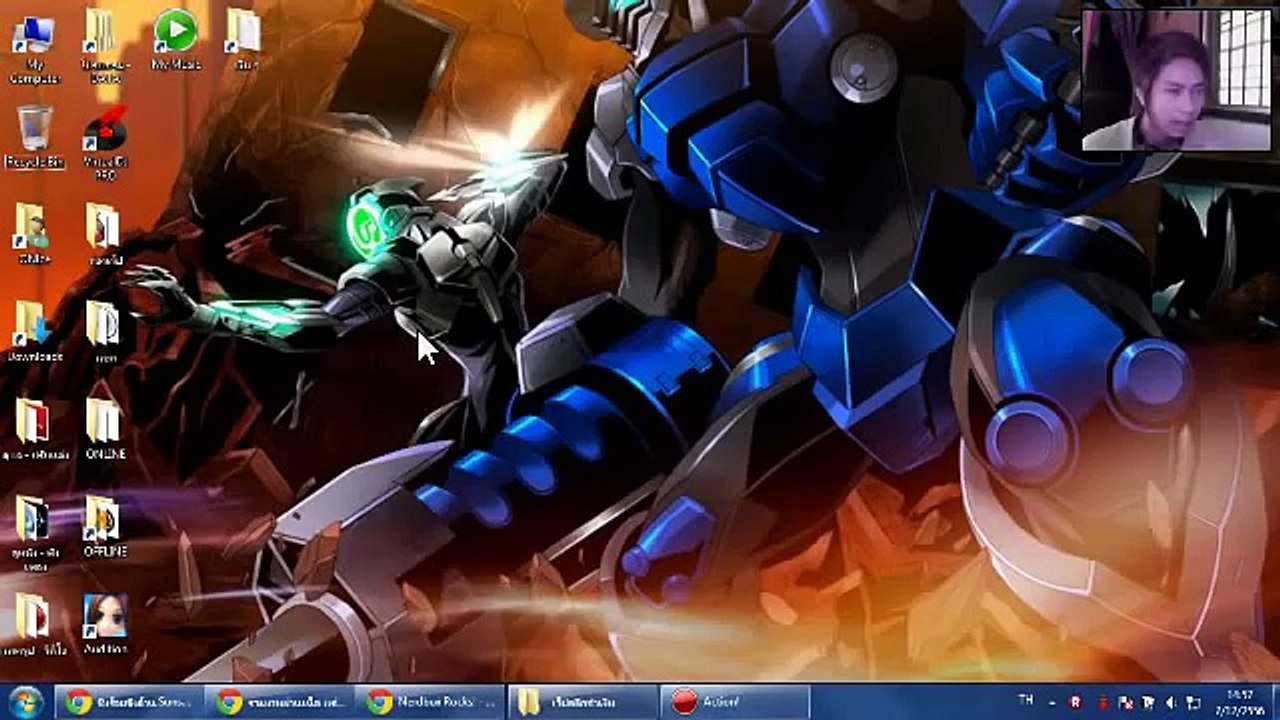Screen dimensions: 1280x720
Task: Select the OFFLINE folder shortcut
Action: point(104,526)
